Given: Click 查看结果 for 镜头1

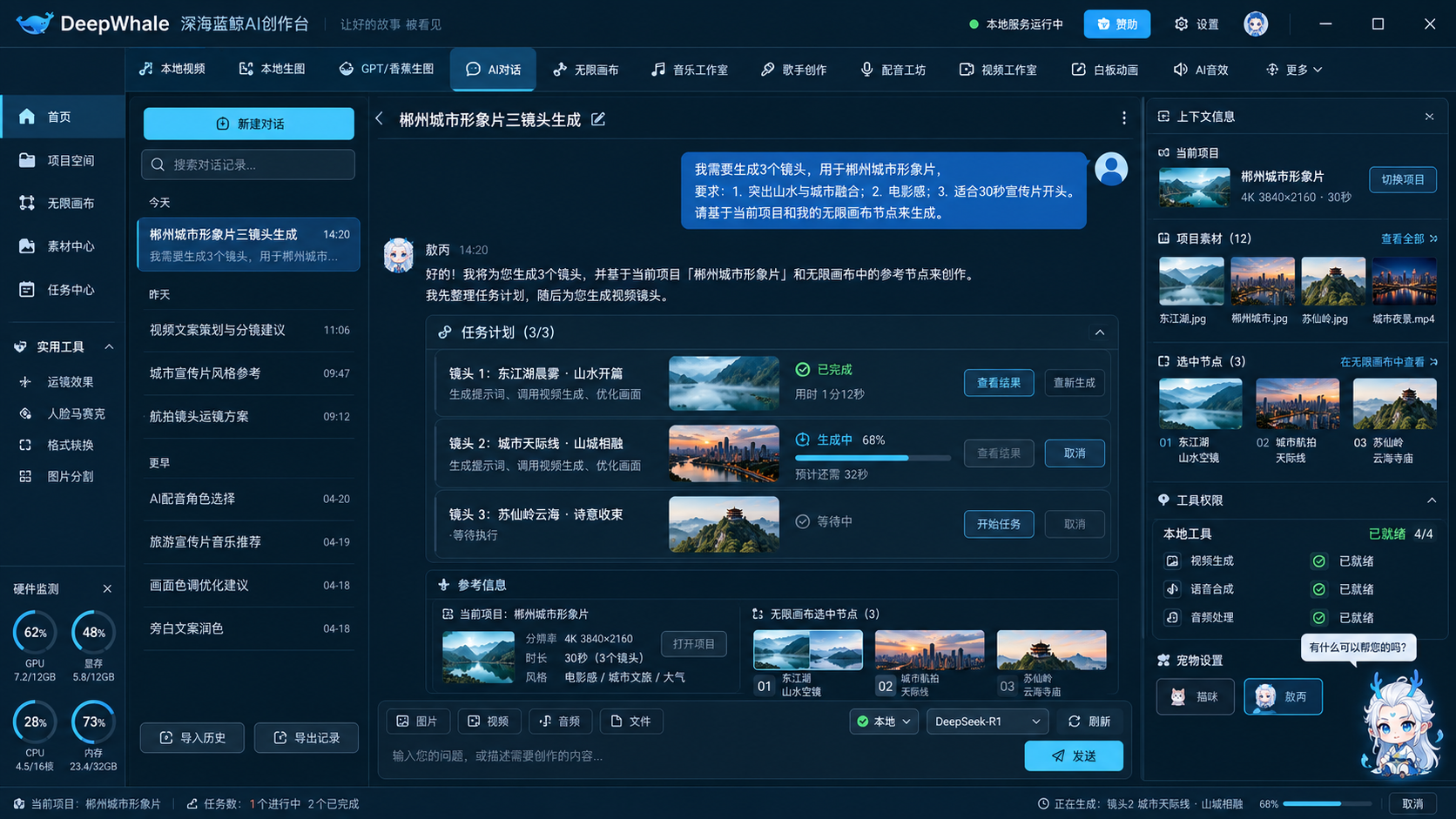Looking at the screenshot, I should (x=999, y=383).
